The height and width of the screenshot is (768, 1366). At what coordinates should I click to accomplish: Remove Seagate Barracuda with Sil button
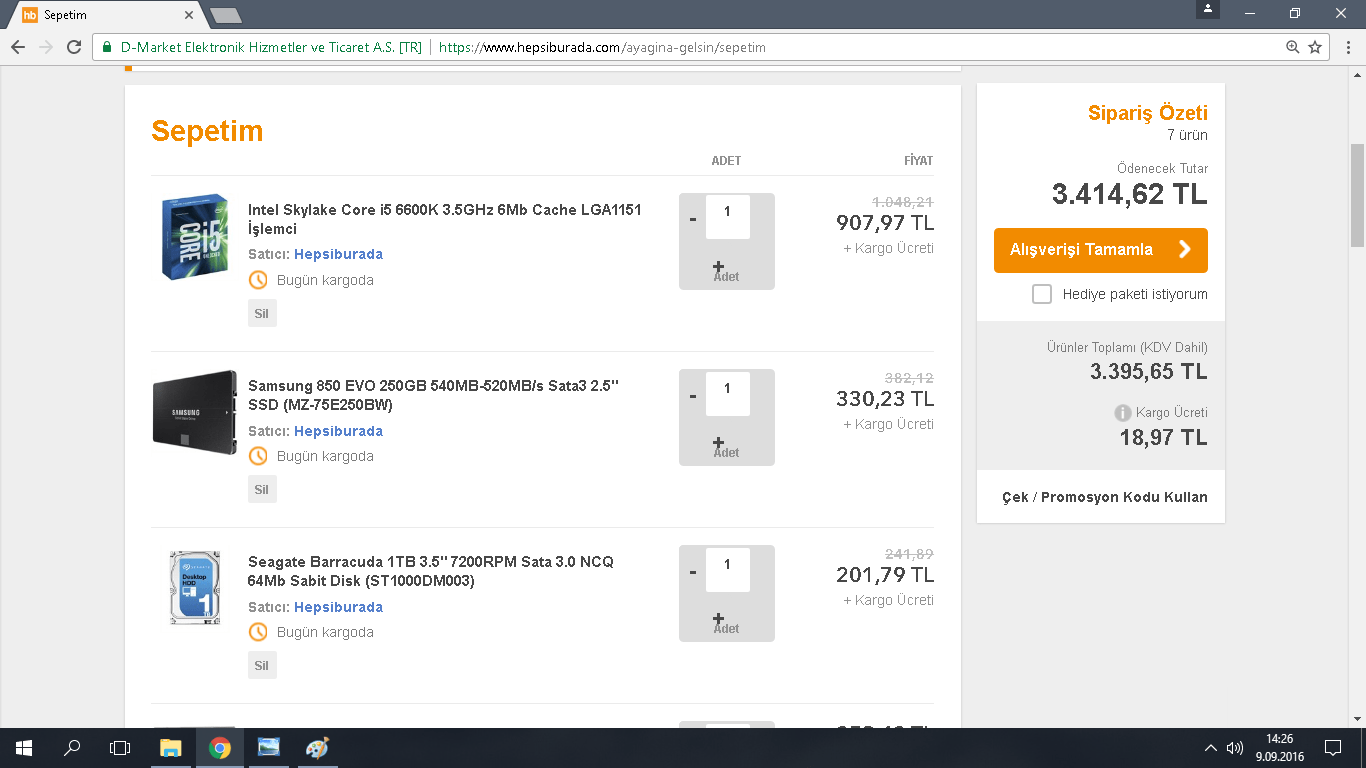262,665
